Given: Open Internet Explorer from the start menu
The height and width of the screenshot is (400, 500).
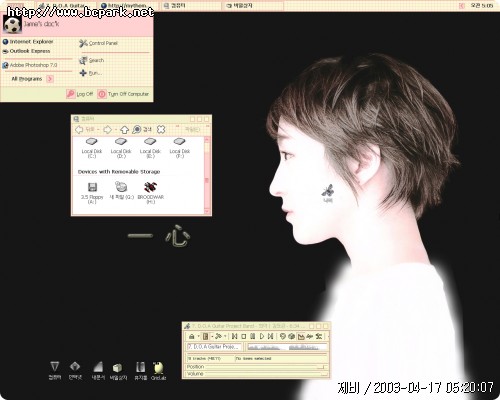Looking at the screenshot, I should point(28,42).
